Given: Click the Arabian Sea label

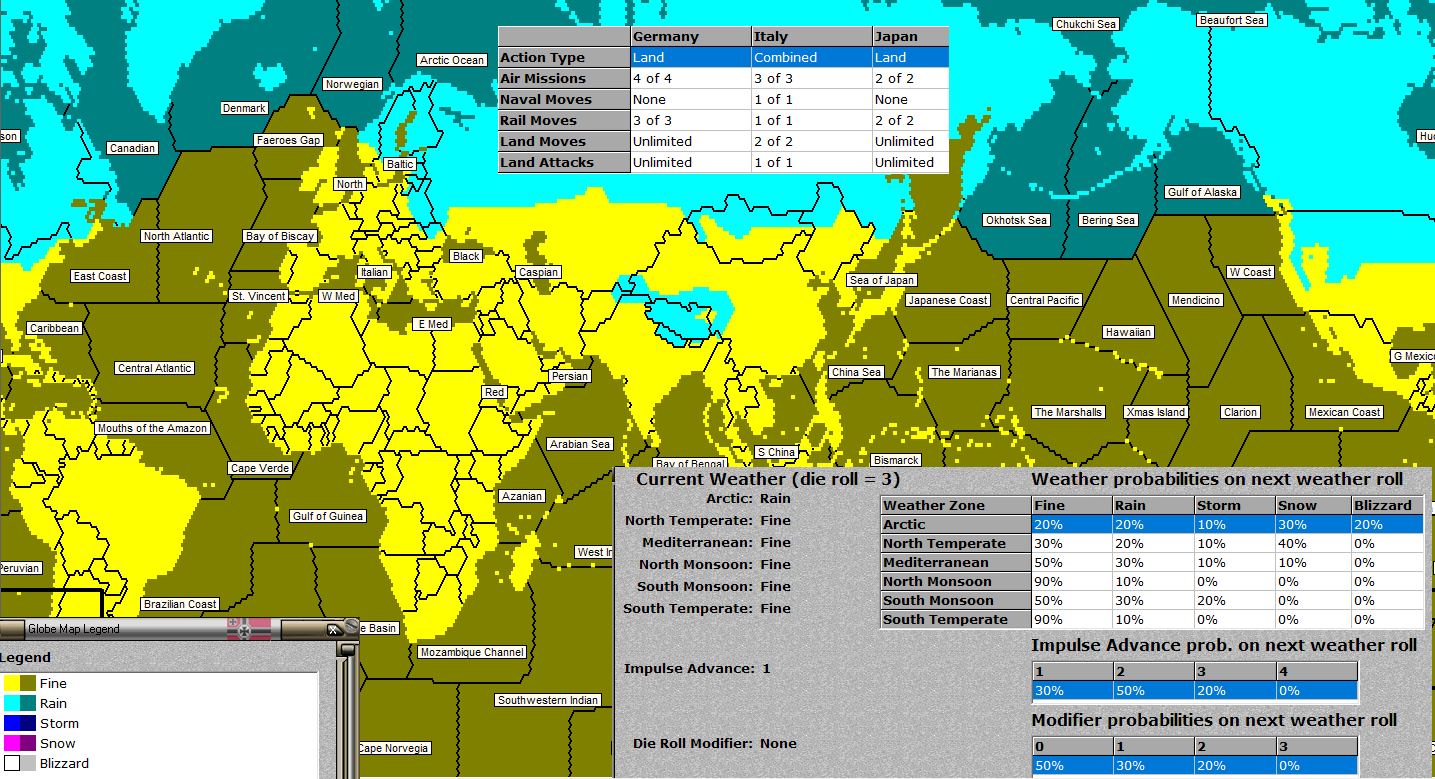Looking at the screenshot, I should click(x=580, y=444).
